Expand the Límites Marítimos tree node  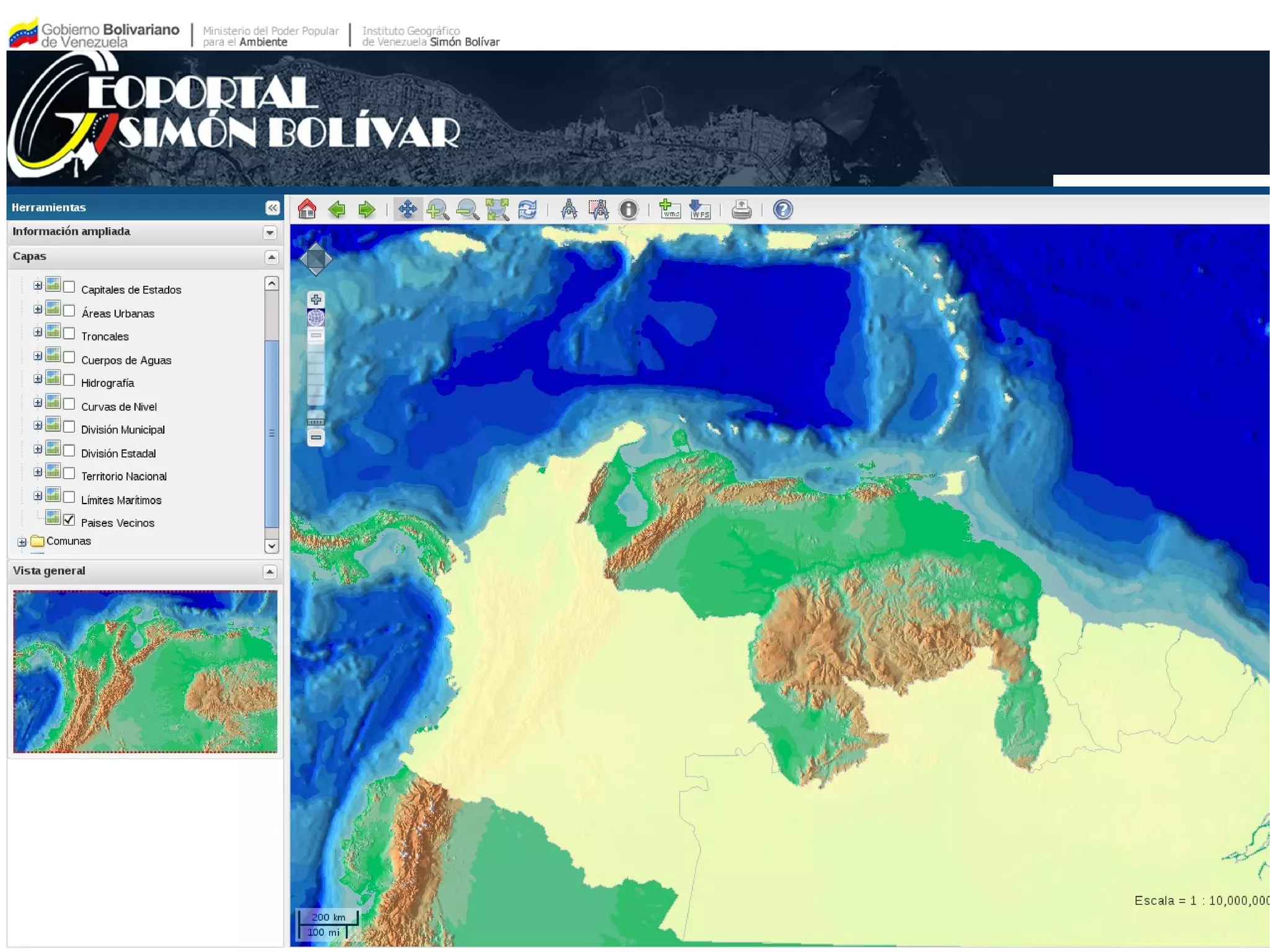[38, 496]
